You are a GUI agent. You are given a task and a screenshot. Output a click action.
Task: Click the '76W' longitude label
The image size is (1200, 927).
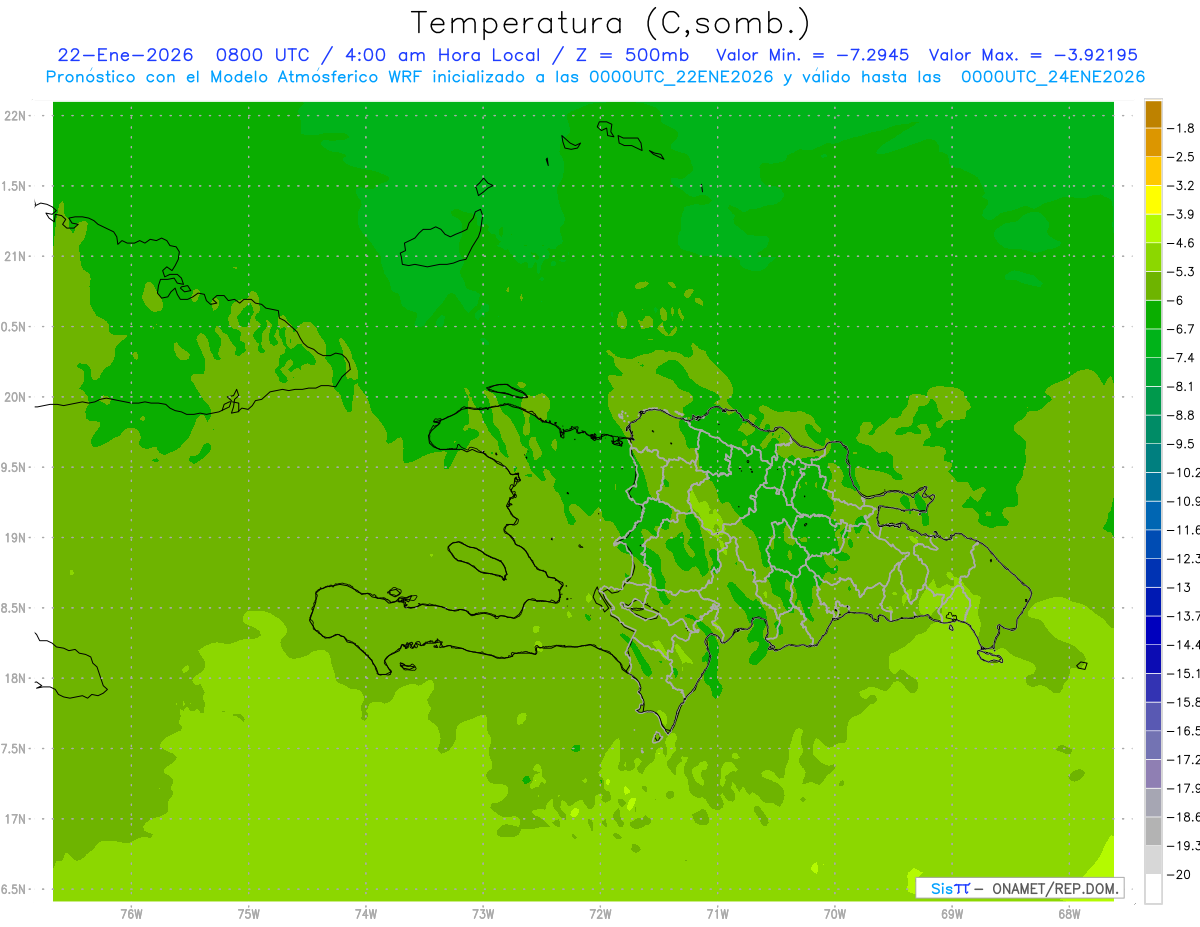[131, 913]
